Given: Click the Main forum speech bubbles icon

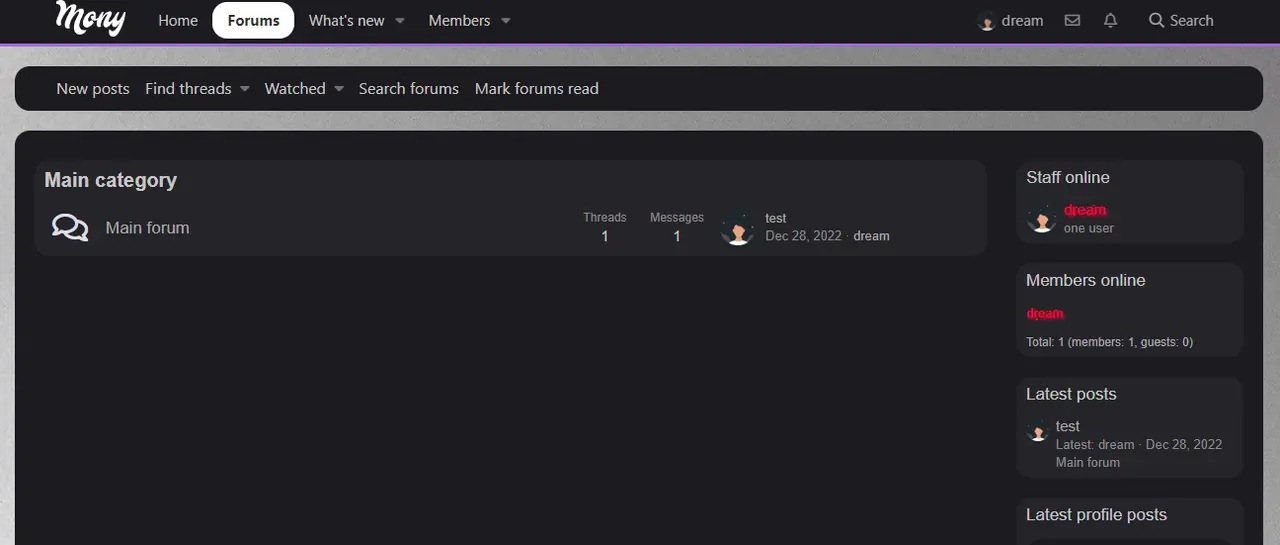Looking at the screenshot, I should pos(70,228).
